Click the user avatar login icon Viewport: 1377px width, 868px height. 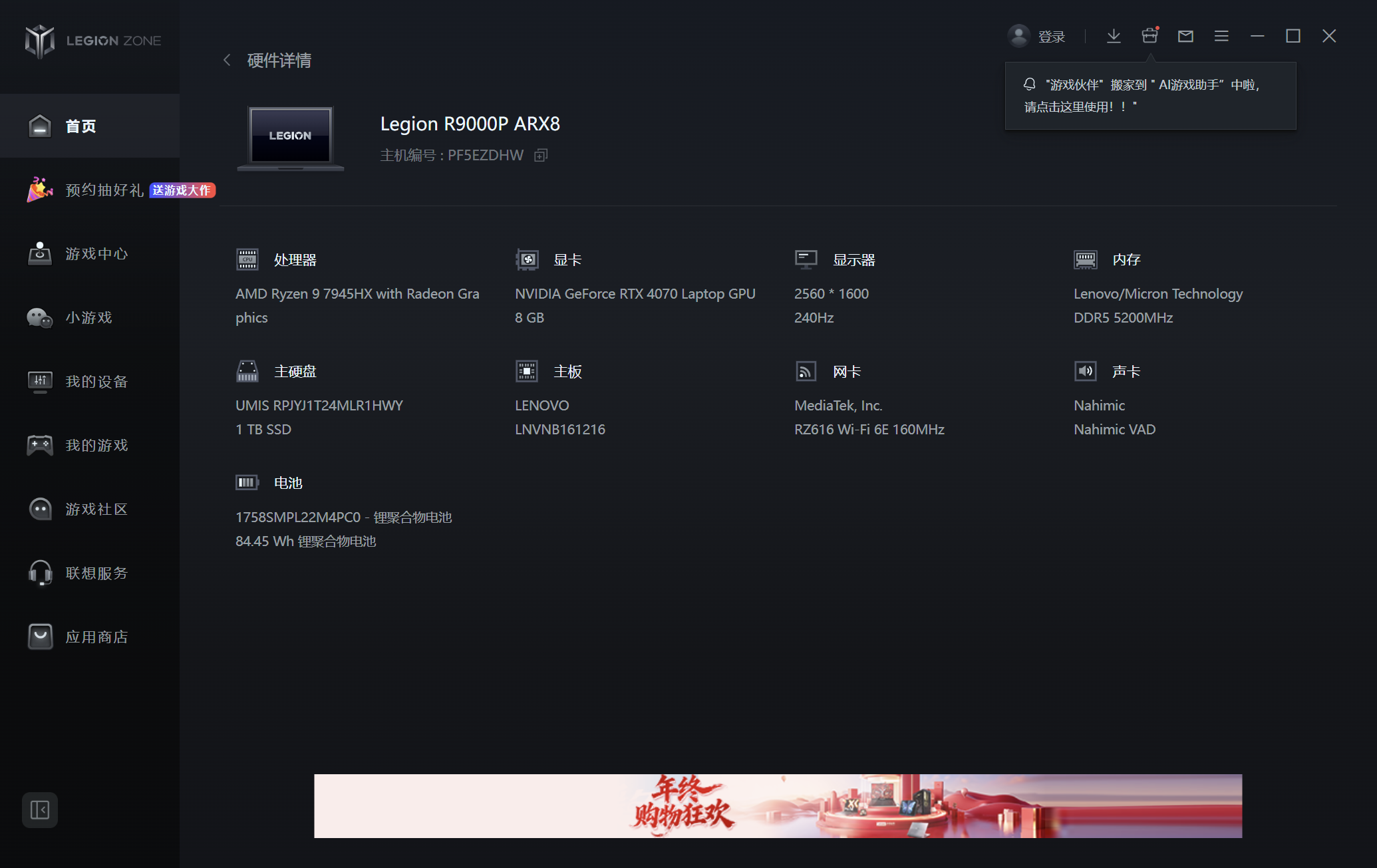point(1018,36)
